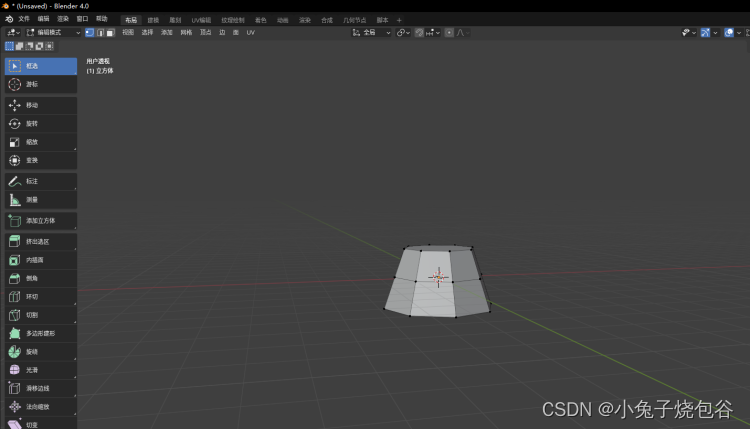The width and height of the screenshot is (750, 429).
Task: Enable edge select mode
Action: (x=100, y=33)
